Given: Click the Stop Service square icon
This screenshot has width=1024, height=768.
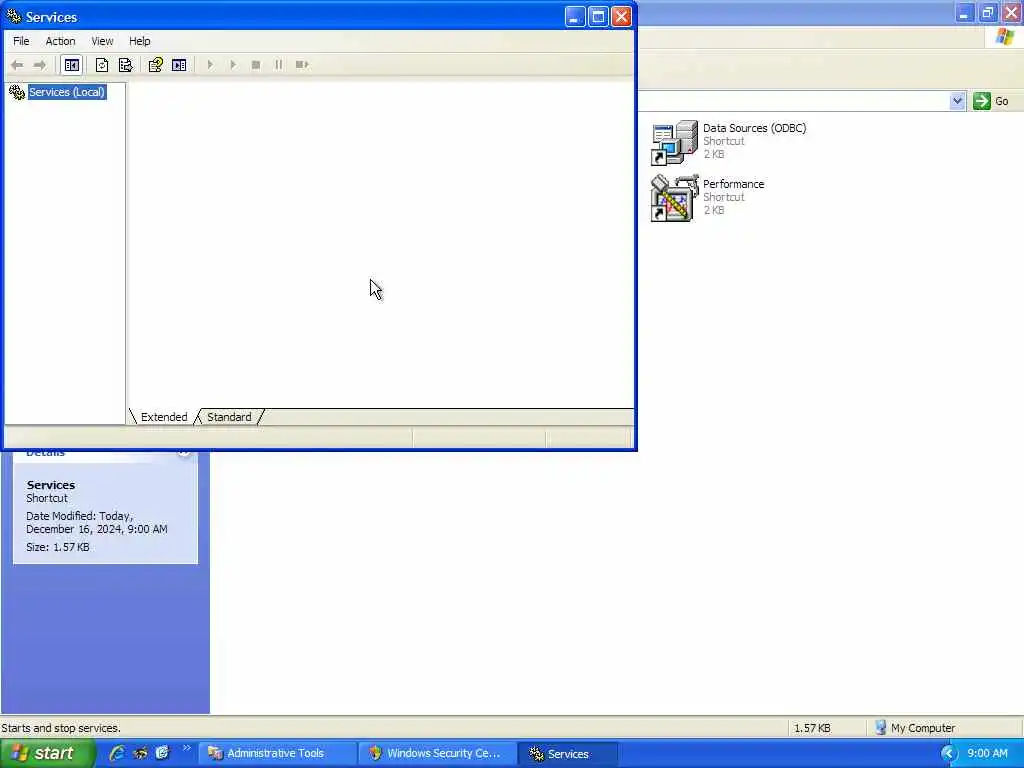Looking at the screenshot, I should point(256,65).
